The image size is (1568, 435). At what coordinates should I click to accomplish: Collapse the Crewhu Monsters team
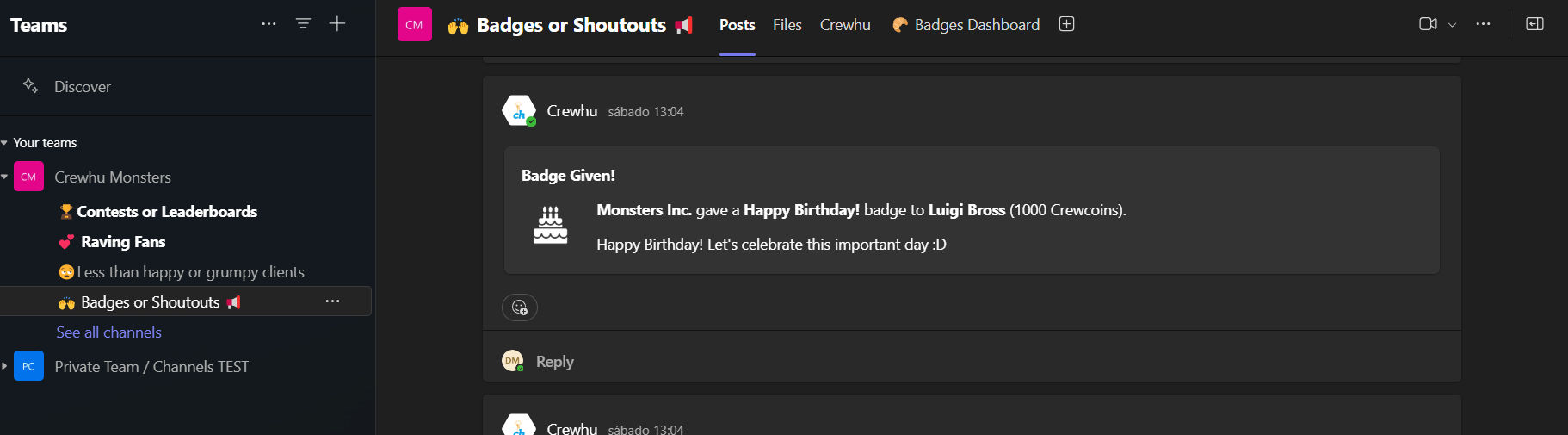point(4,177)
